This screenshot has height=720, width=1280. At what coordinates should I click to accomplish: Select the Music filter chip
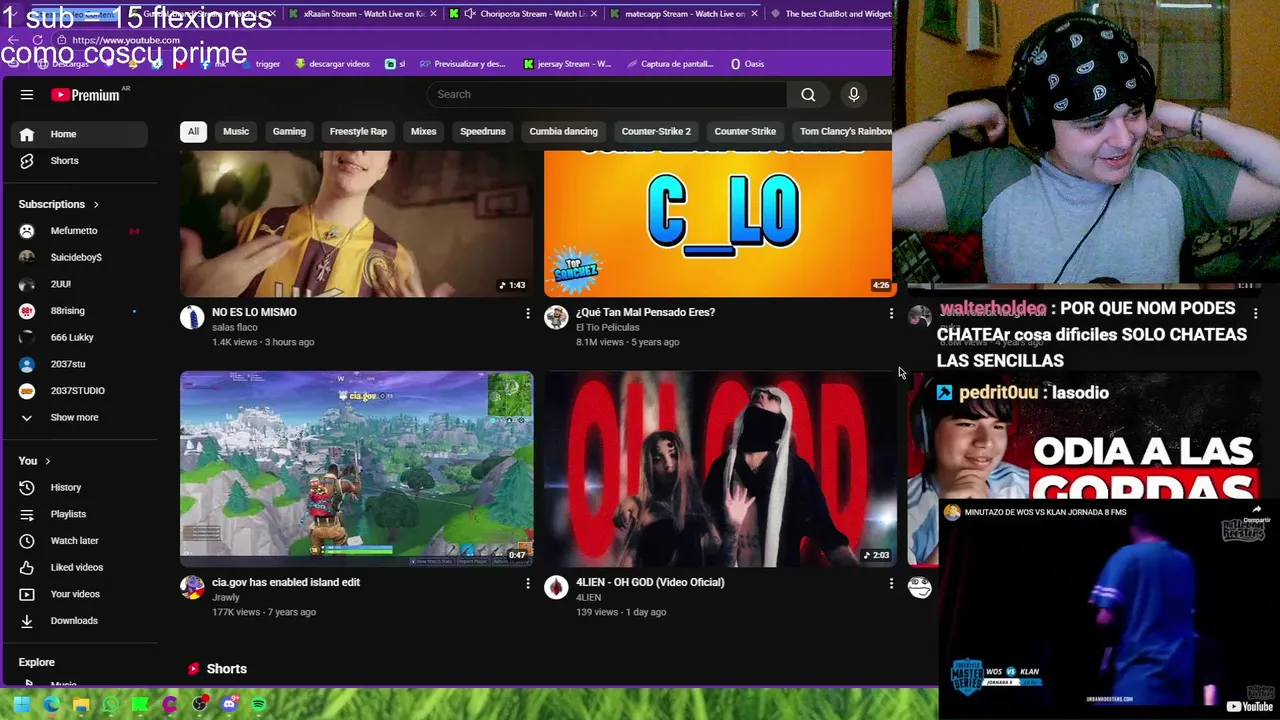(236, 132)
